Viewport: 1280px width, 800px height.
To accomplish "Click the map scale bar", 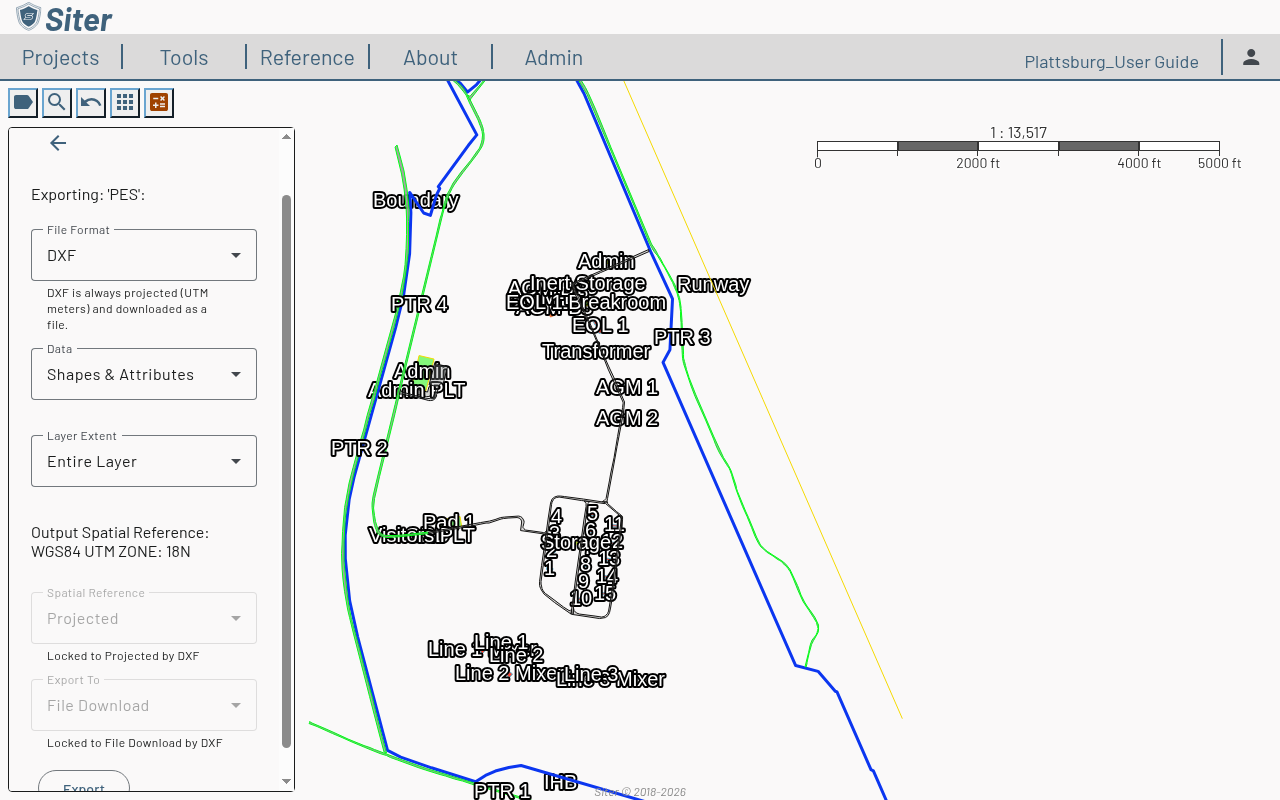I will (1018, 147).
